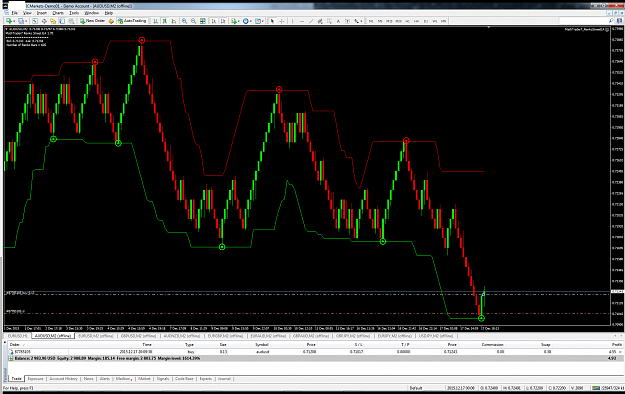Select the trendline drawing tool
This screenshot has height=394, width=625.
311,21
